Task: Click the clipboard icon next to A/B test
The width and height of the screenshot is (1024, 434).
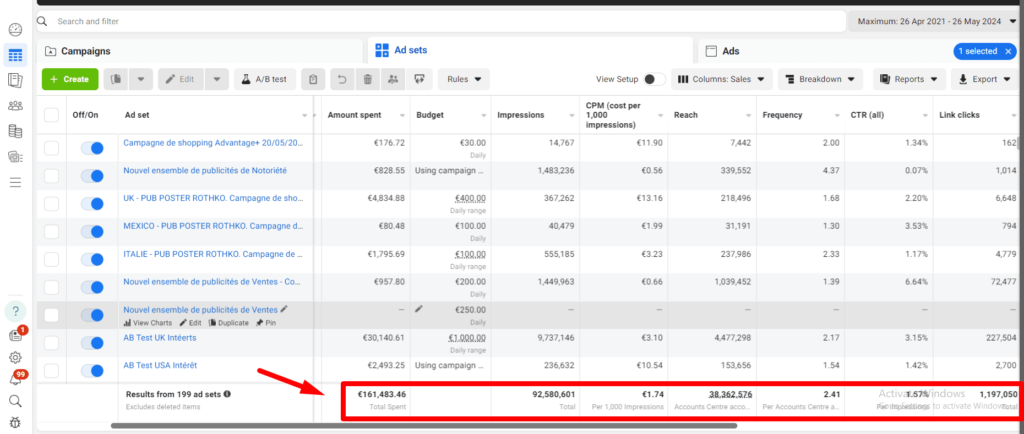Action: (313, 79)
